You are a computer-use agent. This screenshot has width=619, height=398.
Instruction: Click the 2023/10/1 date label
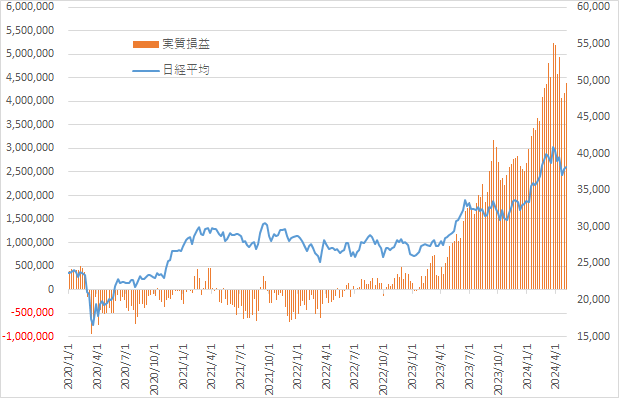point(498,369)
